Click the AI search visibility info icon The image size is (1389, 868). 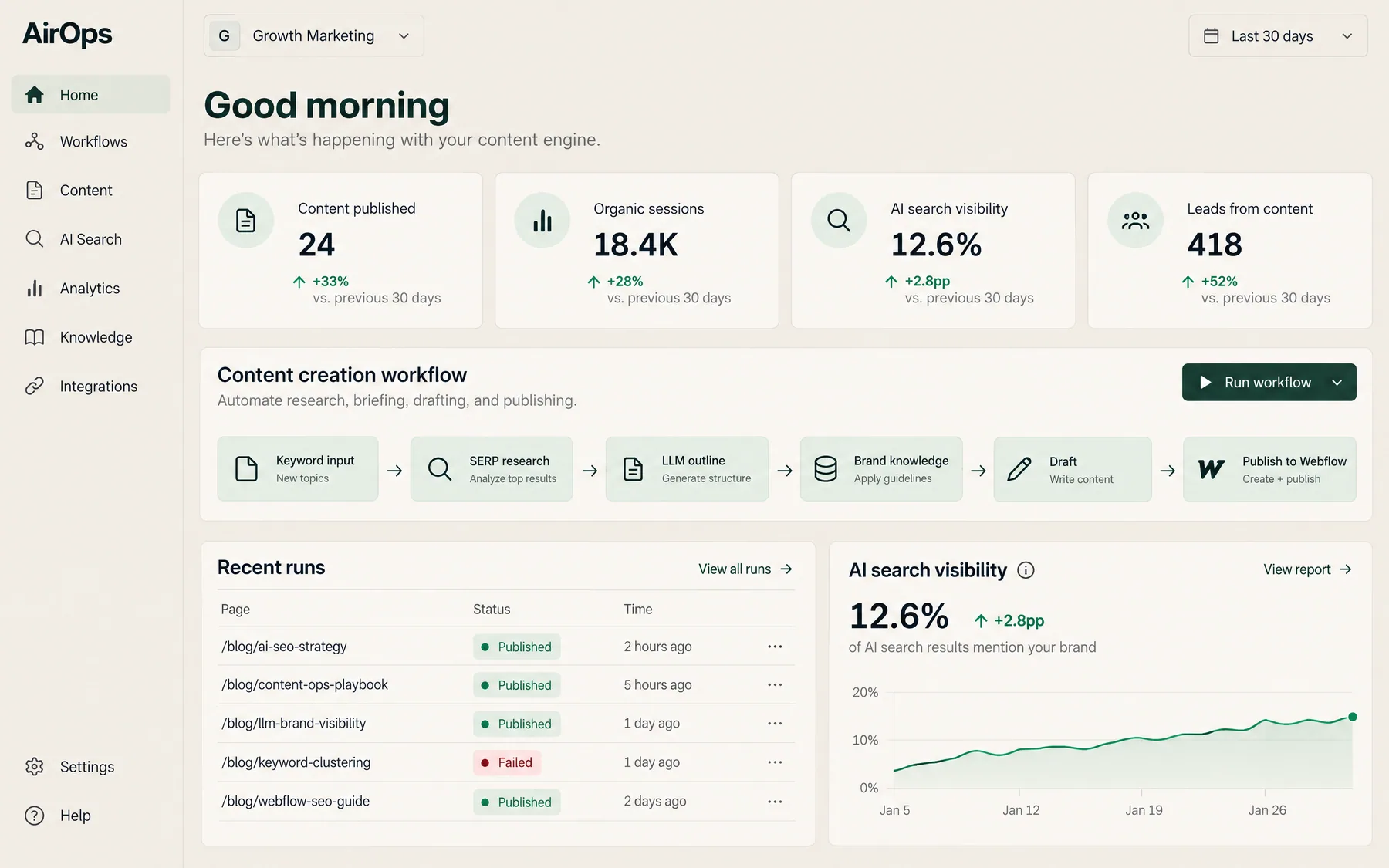tap(1026, 570)
